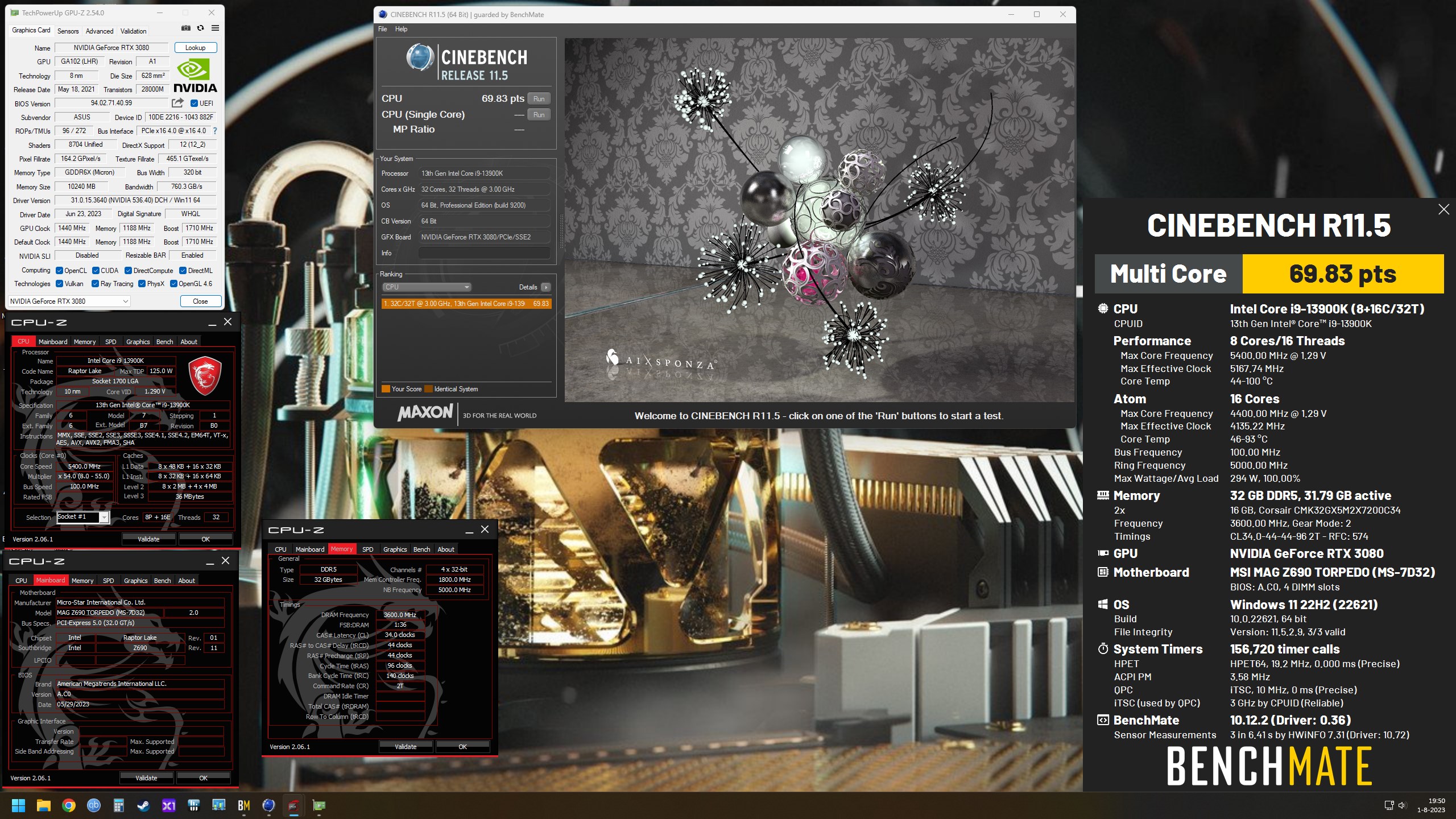Toggle the DirectML checkbox
The image size is (1456, 819).
(x=183, y=270)
